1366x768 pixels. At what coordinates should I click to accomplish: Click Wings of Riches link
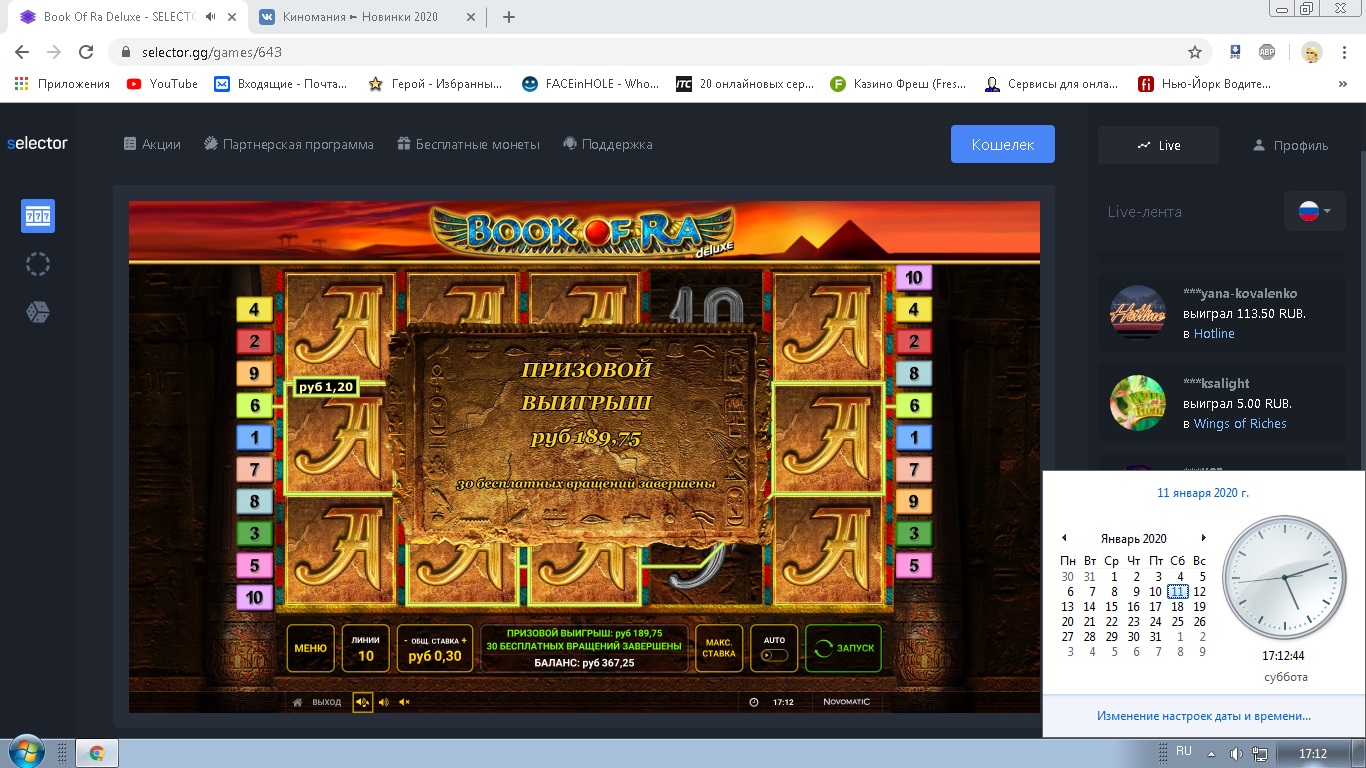click(1240, 423)
